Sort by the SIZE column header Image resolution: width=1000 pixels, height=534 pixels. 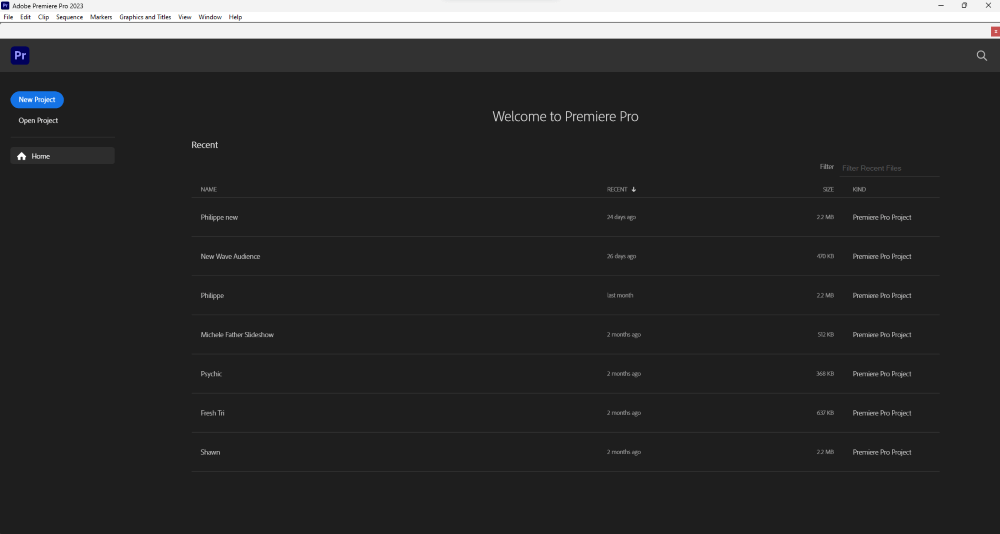click(x=828, y=189)
